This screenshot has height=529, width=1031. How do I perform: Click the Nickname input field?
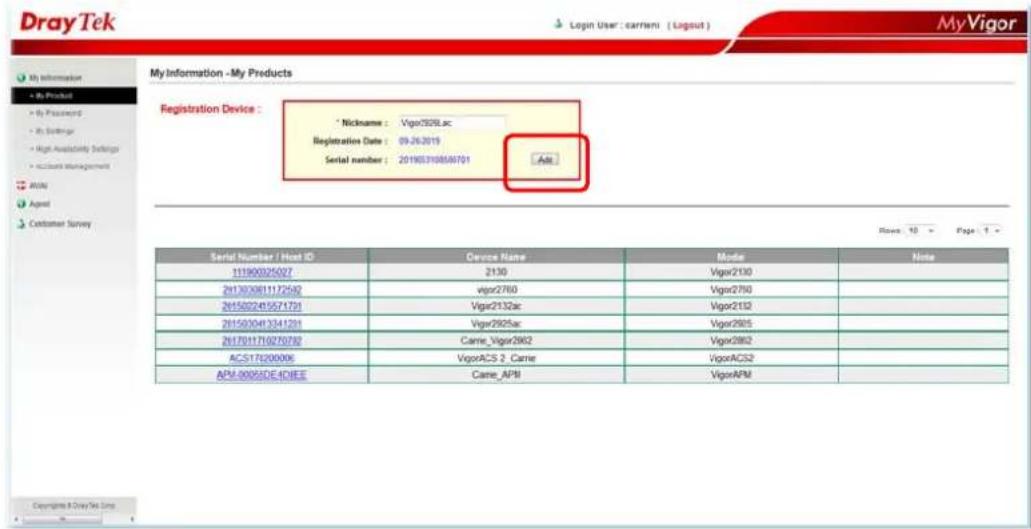[452, 123]
